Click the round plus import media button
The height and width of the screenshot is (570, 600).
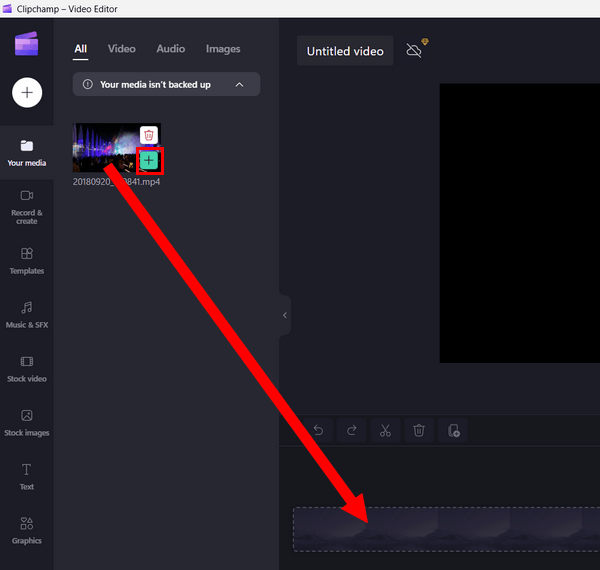coord(27,93)
